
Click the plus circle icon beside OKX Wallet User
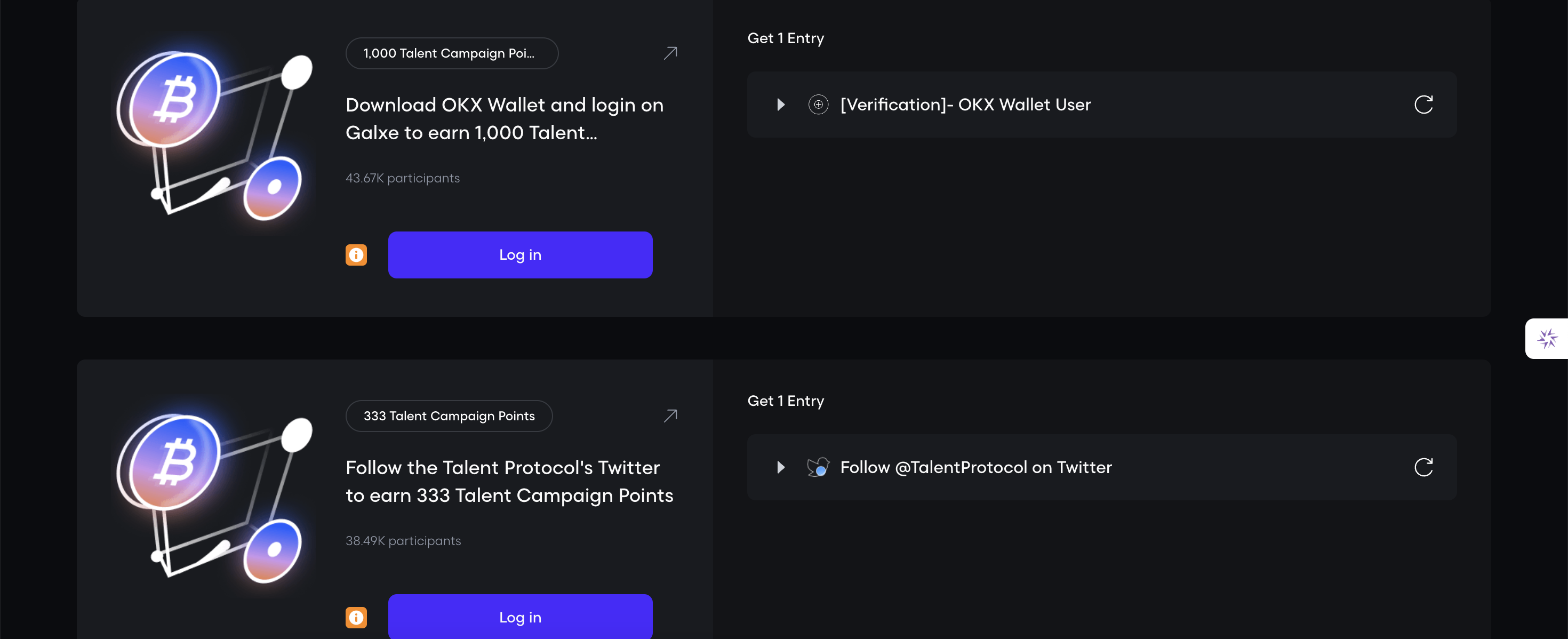(818, 105)
